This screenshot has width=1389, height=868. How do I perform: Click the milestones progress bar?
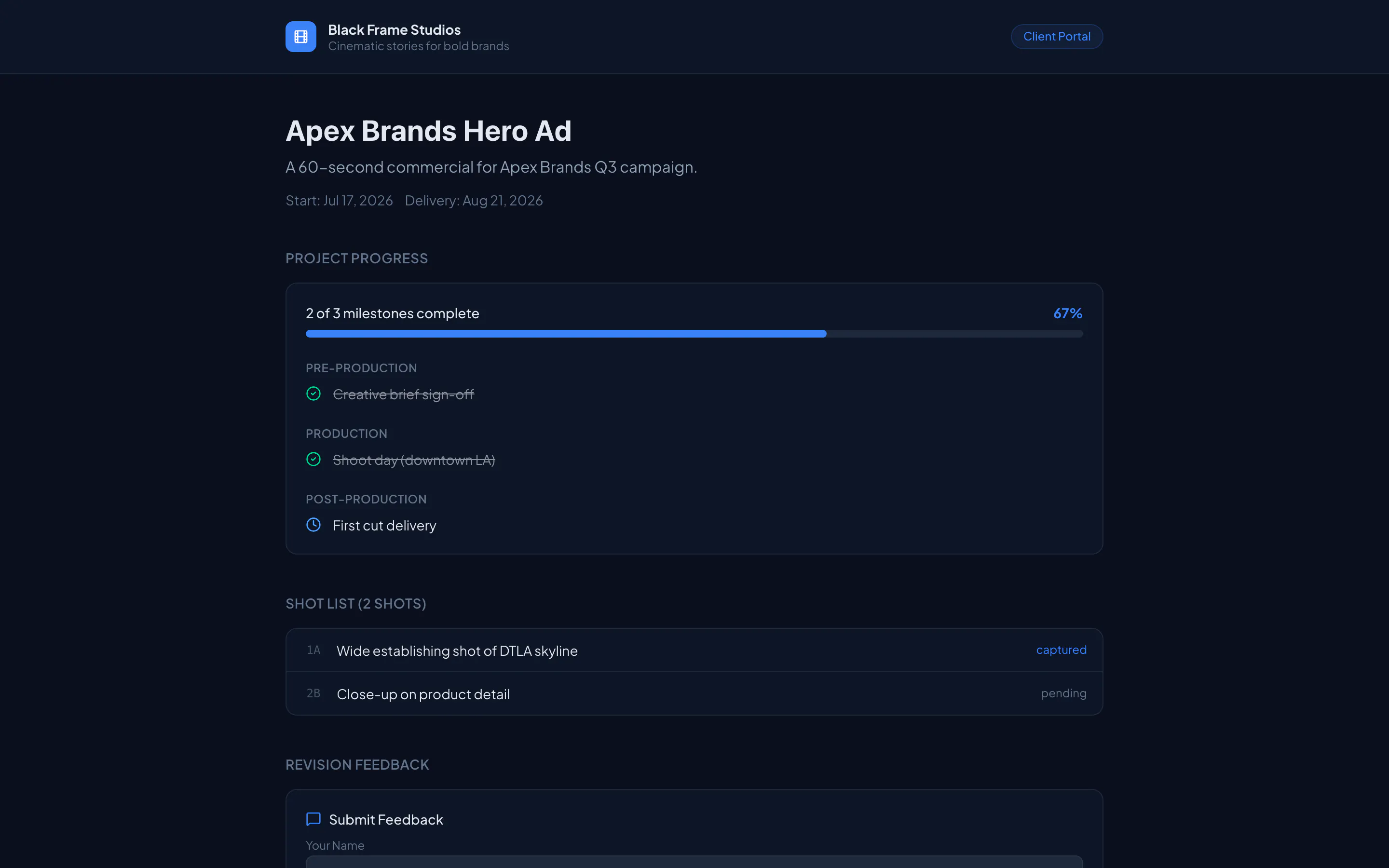click(x=694, y=334)
